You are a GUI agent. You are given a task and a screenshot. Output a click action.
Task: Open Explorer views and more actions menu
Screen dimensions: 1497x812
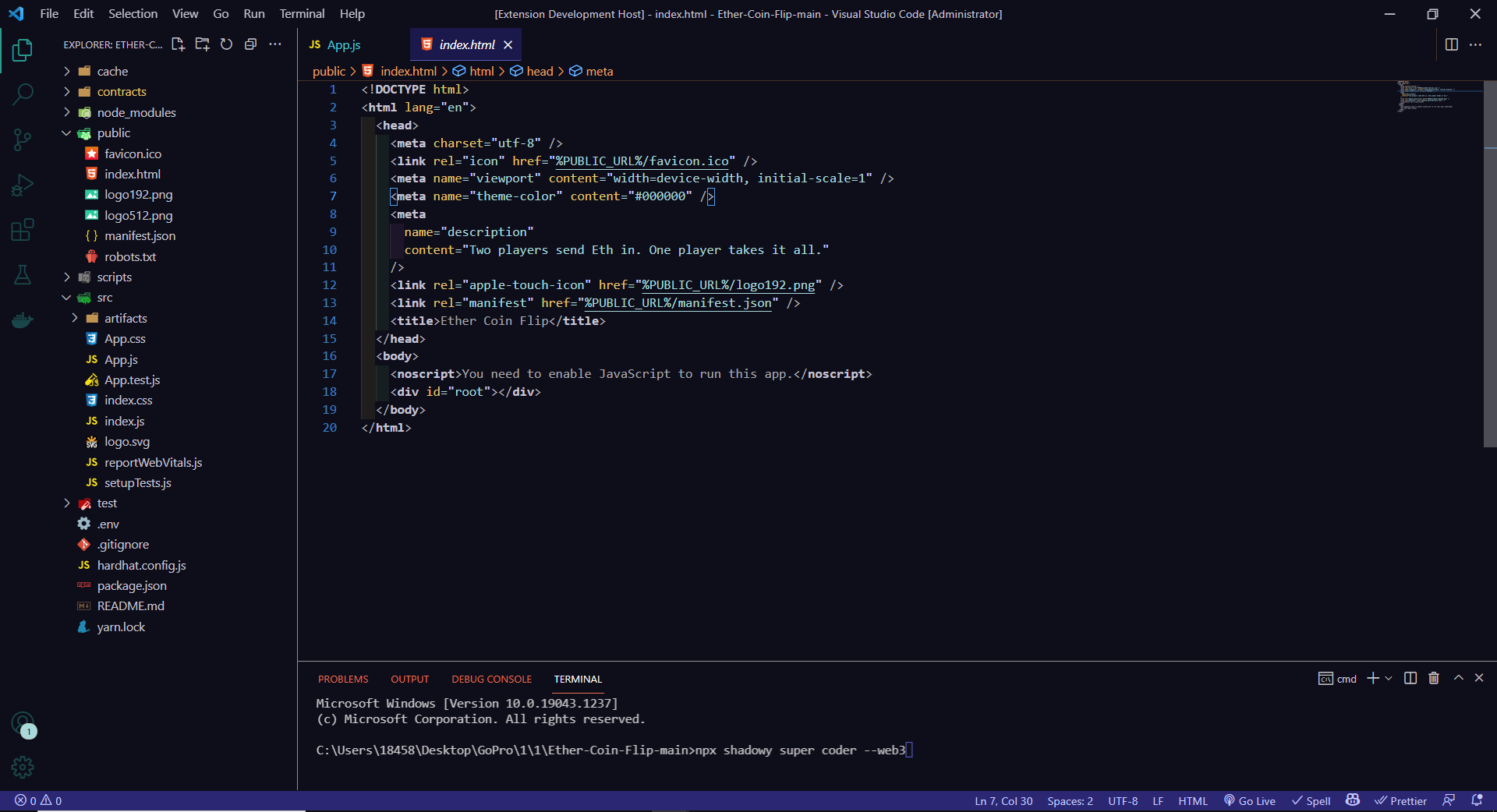pos(275,44)
